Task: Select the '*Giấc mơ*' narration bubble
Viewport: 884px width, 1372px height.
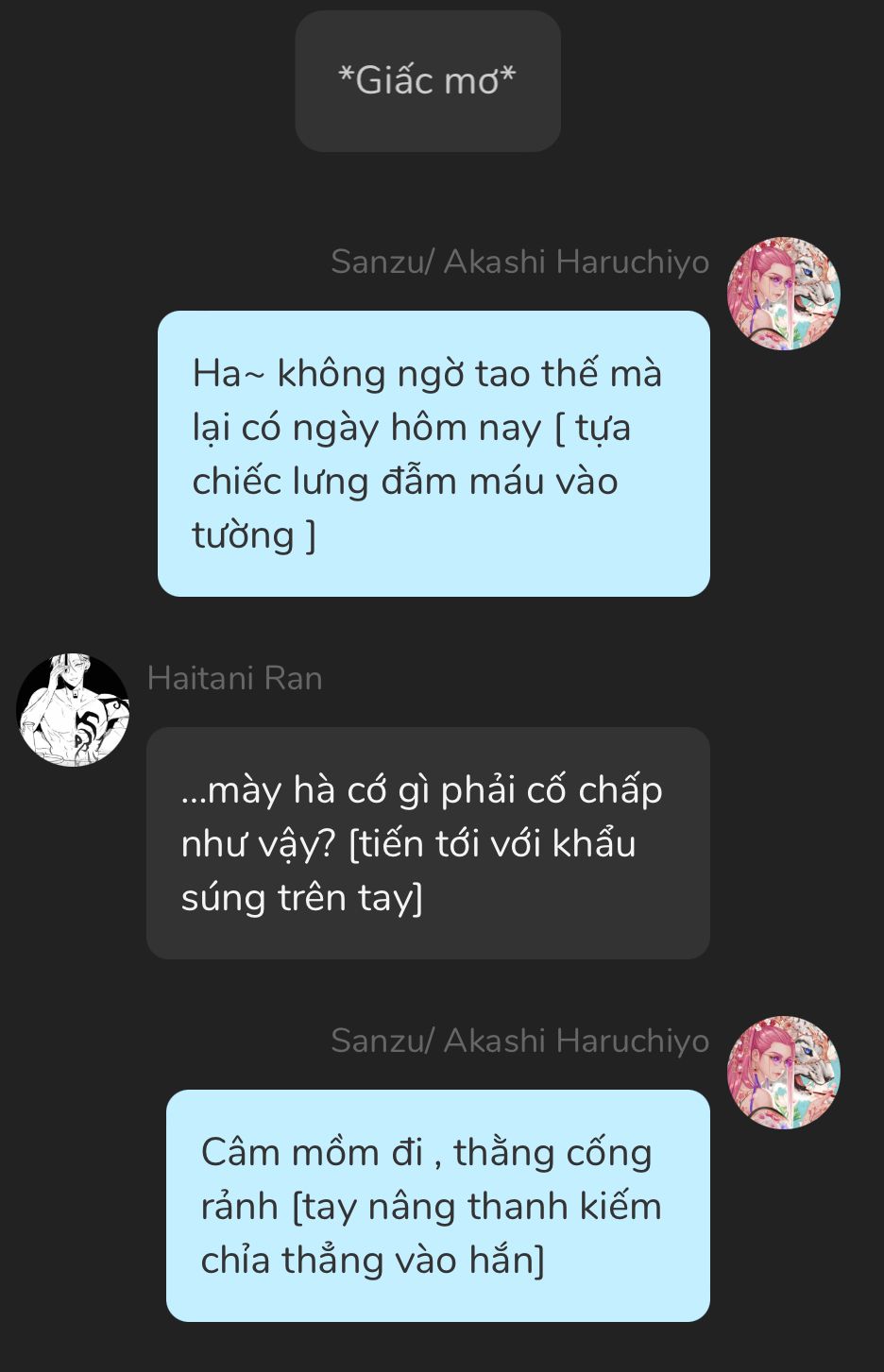Action: pos(428,81)
